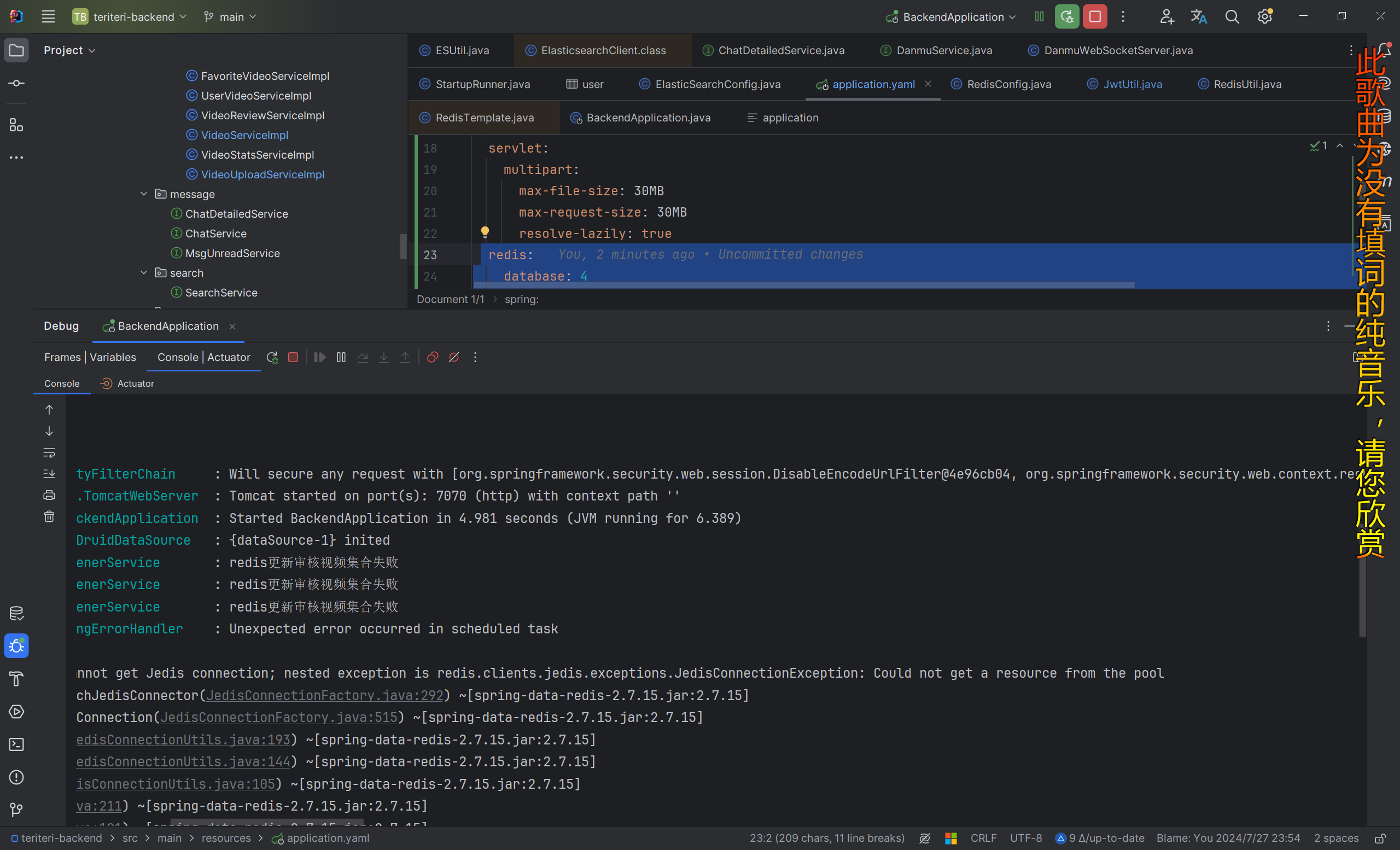The image size is (1400, 850).
Task: Click the editor horizontal scrollbar
Action: click(803, 285)
